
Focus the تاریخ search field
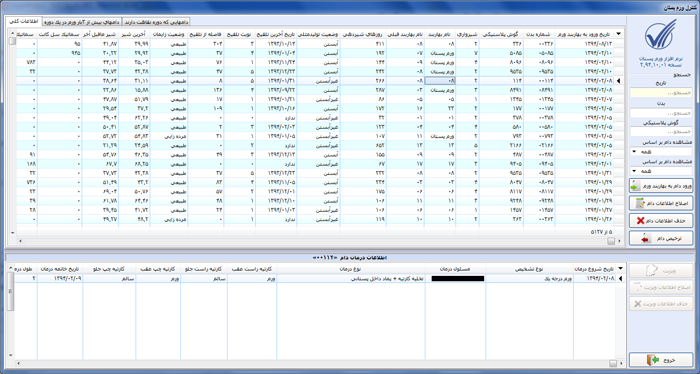(661, 93)
